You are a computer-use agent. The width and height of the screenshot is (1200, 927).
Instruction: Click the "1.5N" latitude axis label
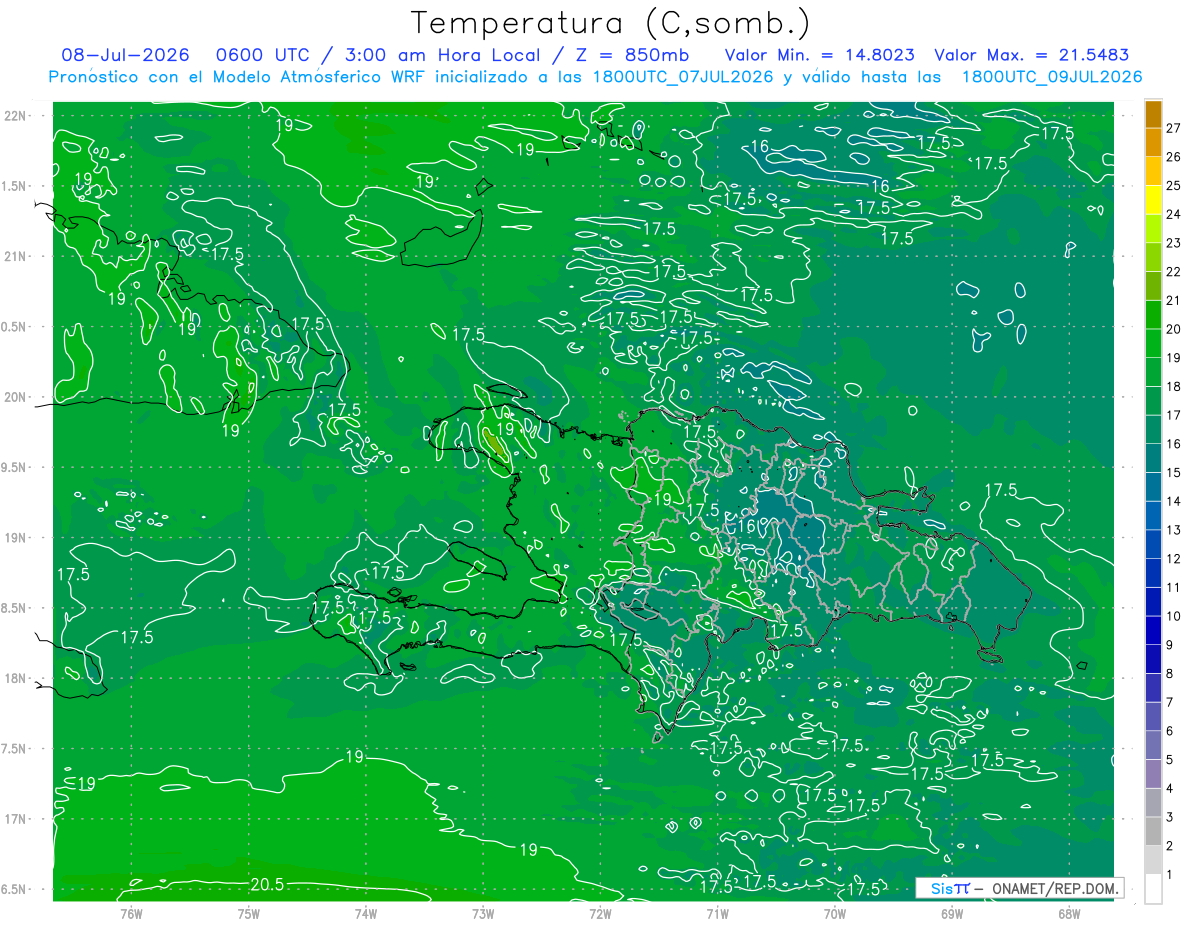[14, 186]
